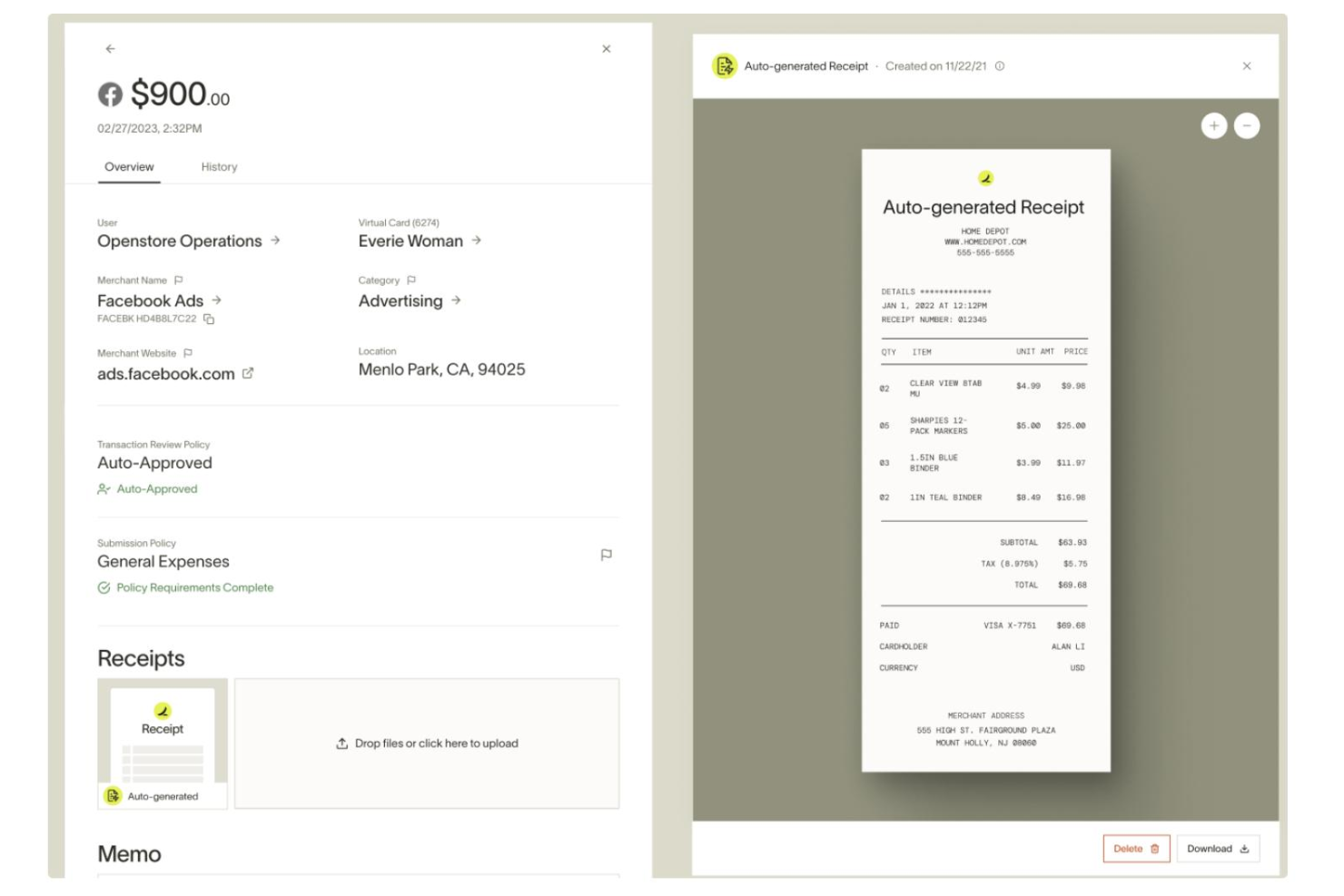Close the receipt viewer panel

[1247, 66]
